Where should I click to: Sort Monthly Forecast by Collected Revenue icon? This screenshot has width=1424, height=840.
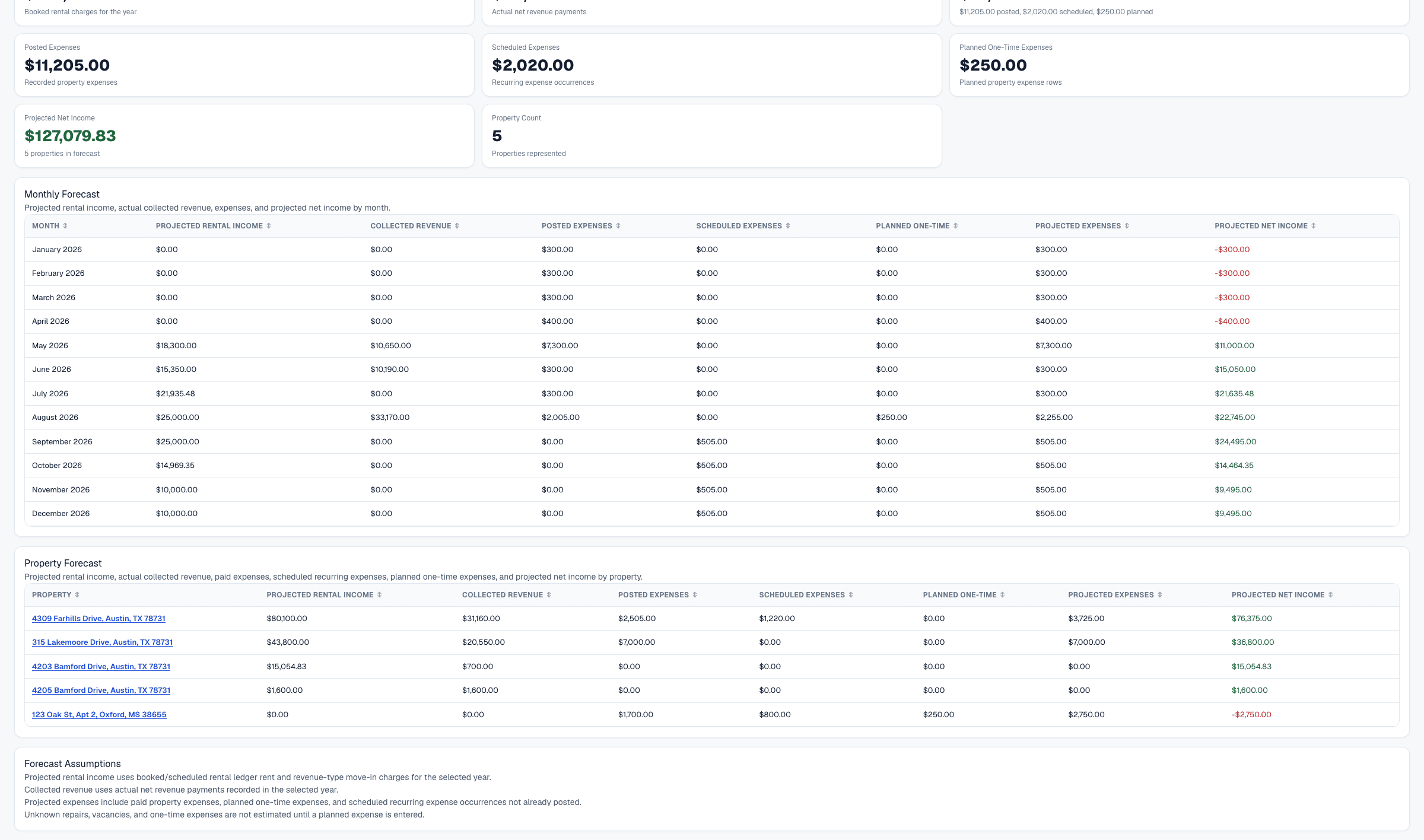(x=457, y=226)
